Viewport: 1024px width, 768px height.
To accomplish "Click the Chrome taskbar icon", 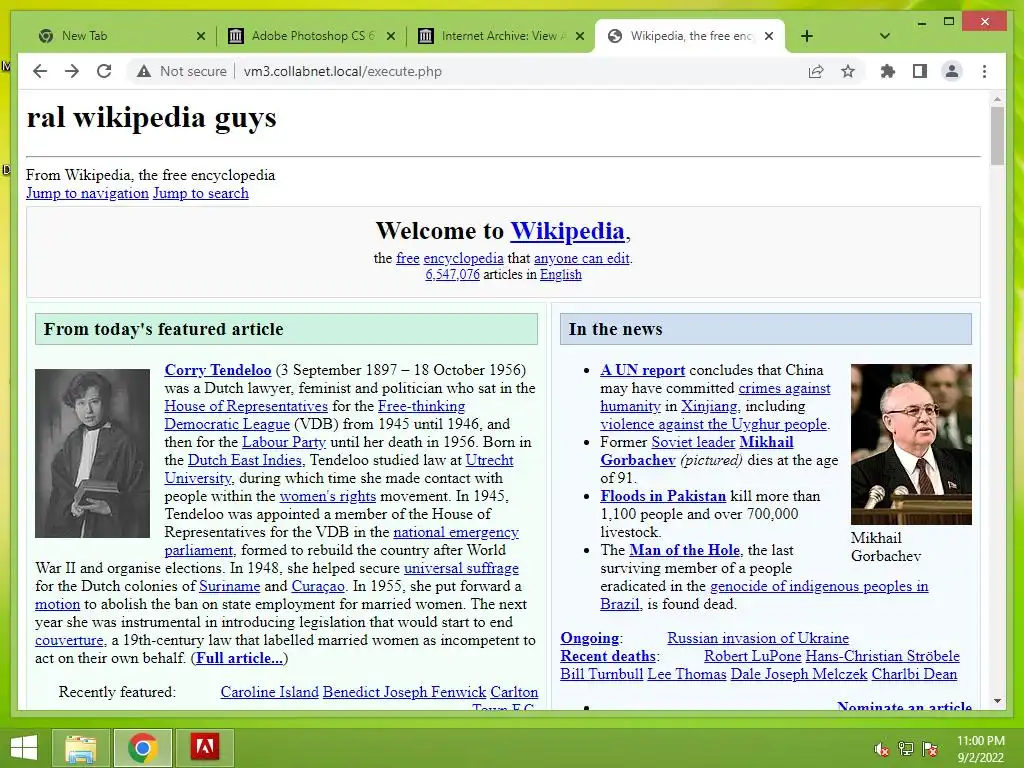I will click(143, 748).
